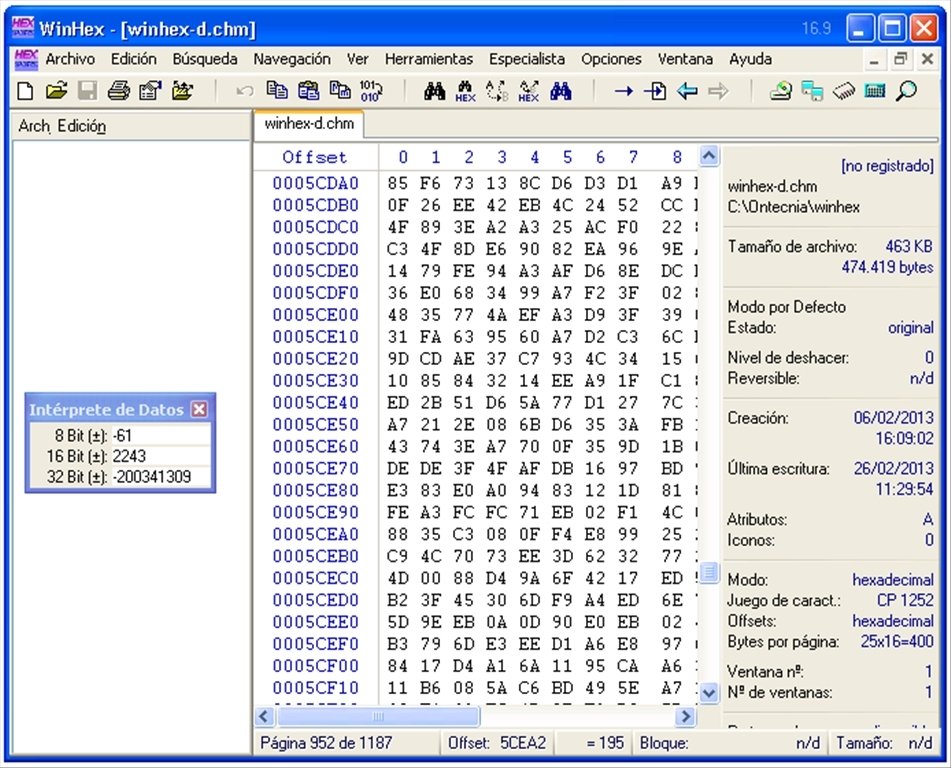Click Edición in the left panel
951x768 pixels.
click(x=82, y=126)
